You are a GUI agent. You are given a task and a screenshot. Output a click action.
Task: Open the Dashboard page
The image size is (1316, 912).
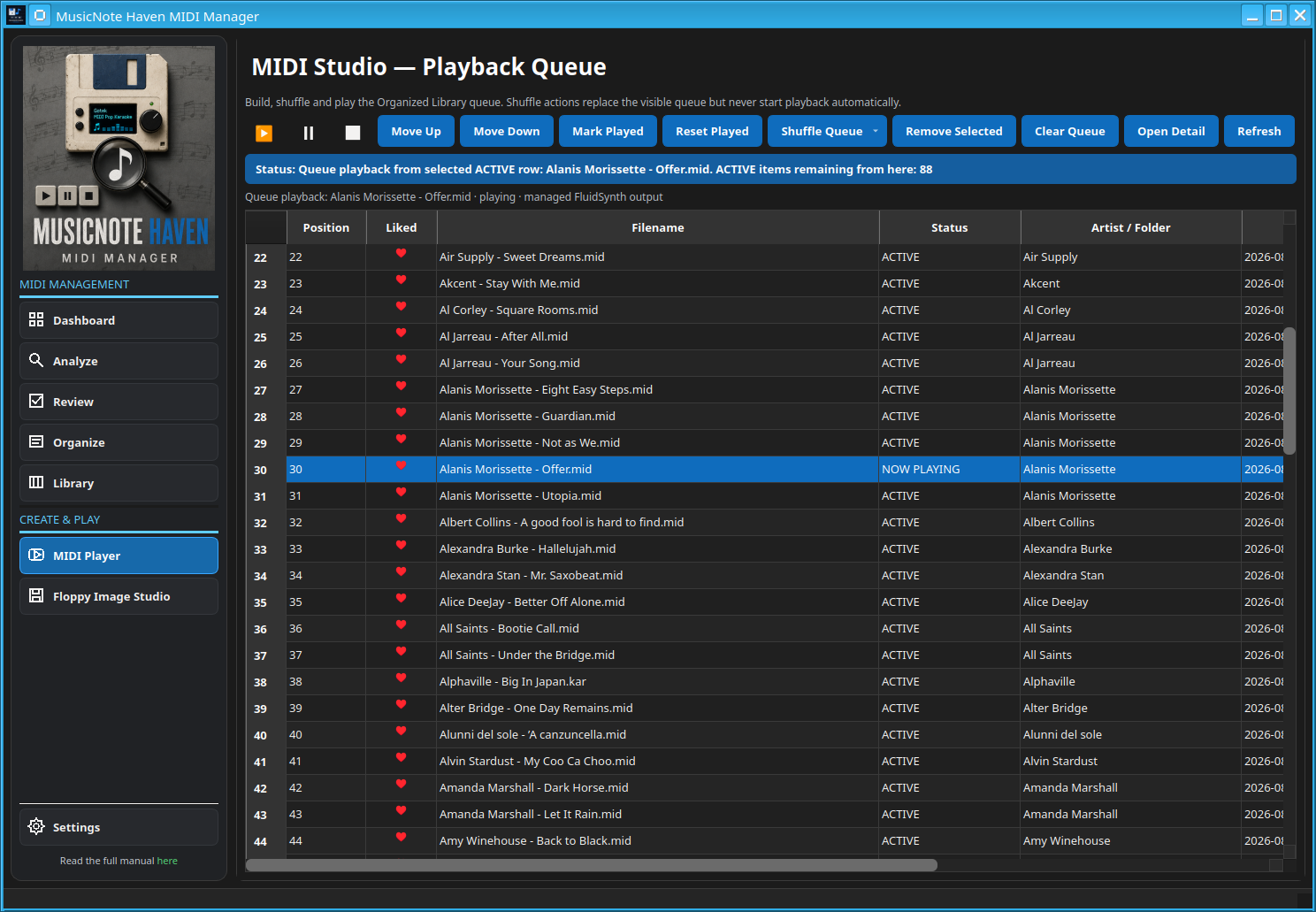(x=119, y=320)
